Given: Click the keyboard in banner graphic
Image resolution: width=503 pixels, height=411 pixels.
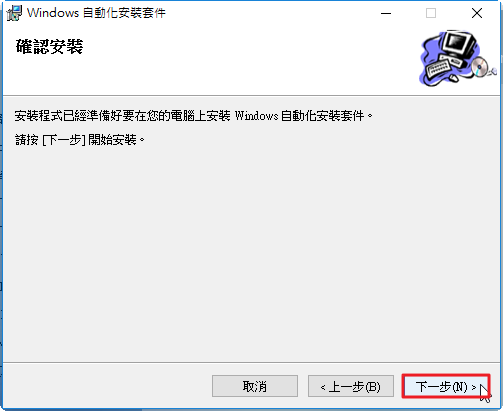Looking at the screenshot, I should 439,67.
